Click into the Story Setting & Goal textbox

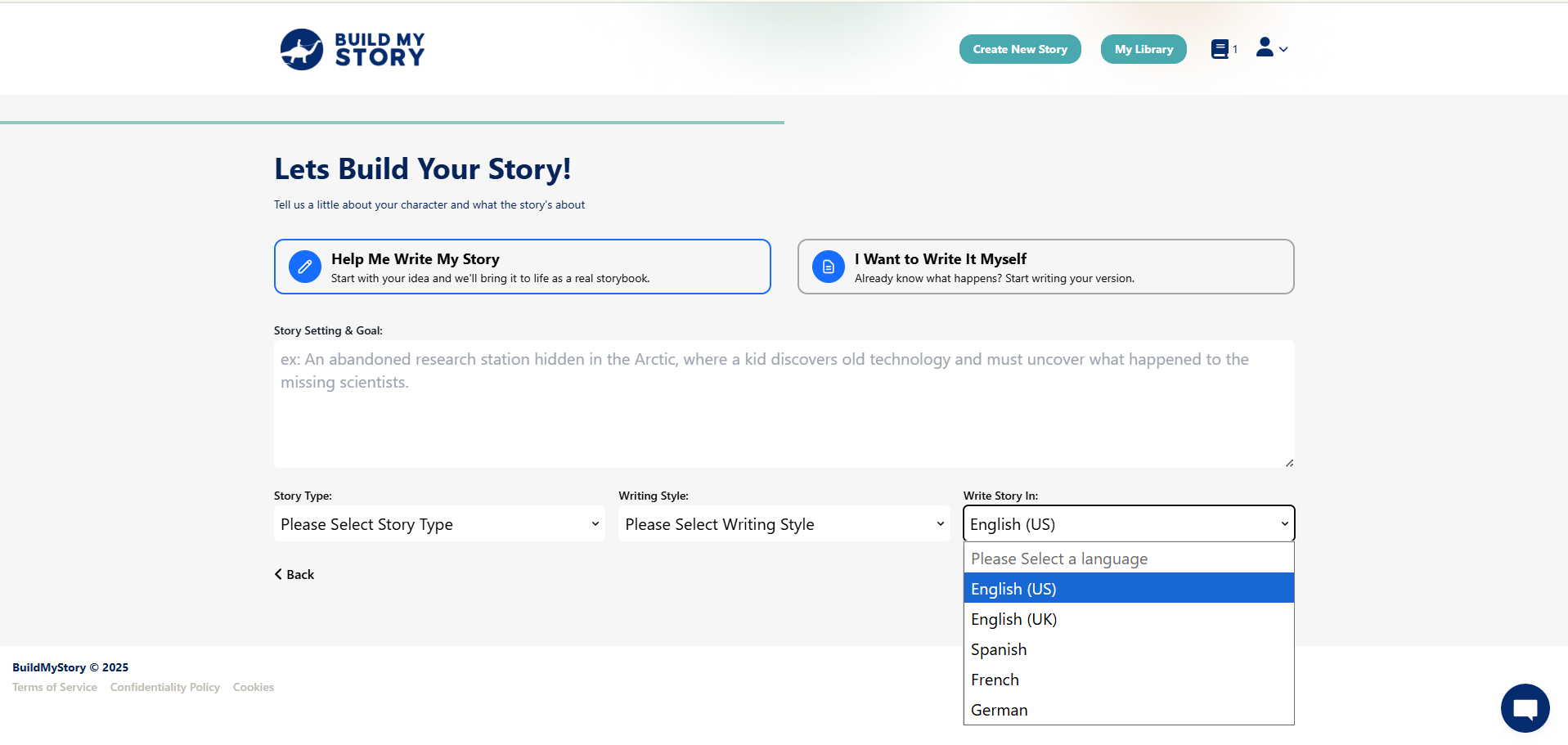pyautogui.click(x=783, y=404)
